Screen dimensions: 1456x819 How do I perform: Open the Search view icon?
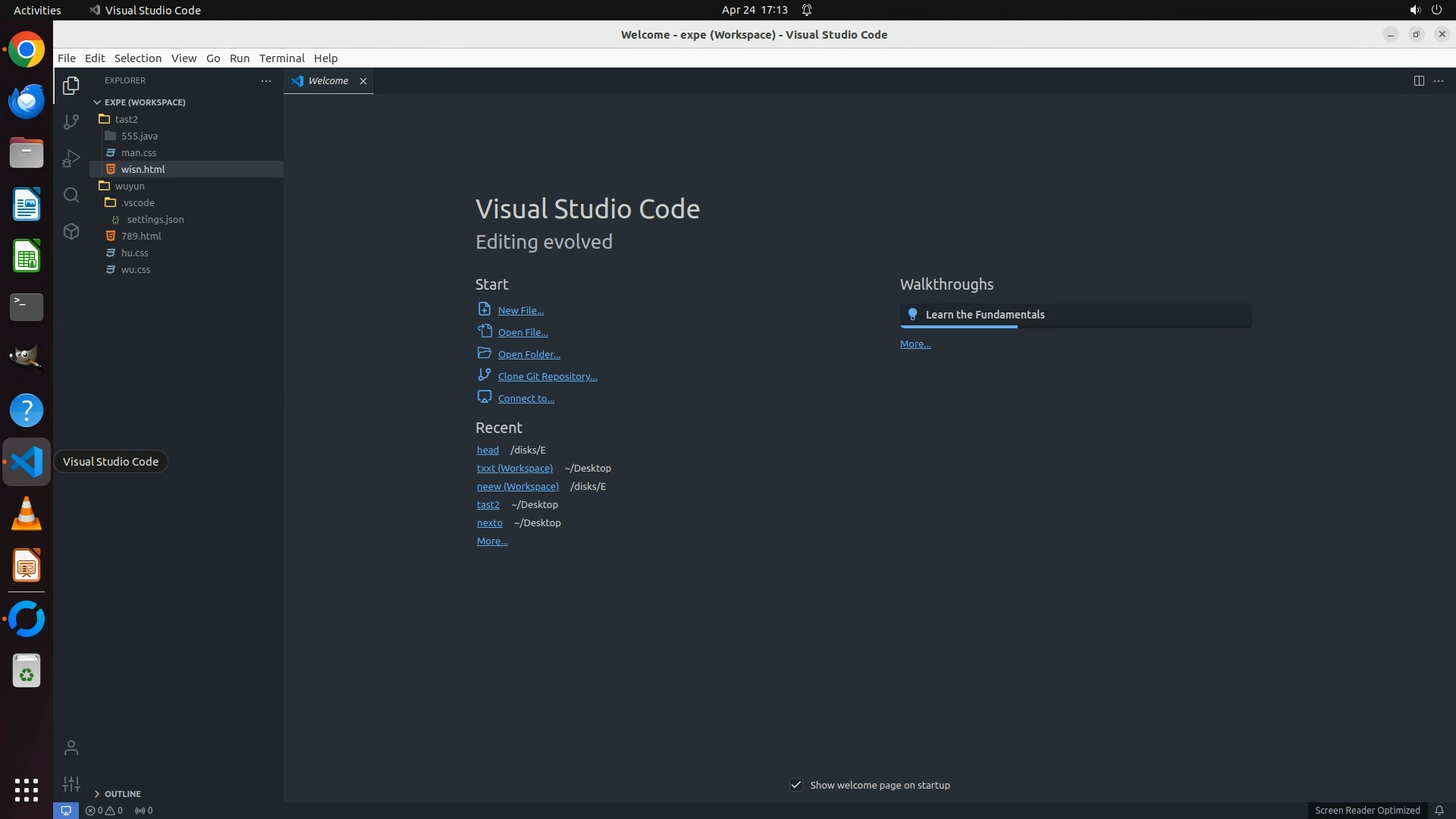[71, 196]
